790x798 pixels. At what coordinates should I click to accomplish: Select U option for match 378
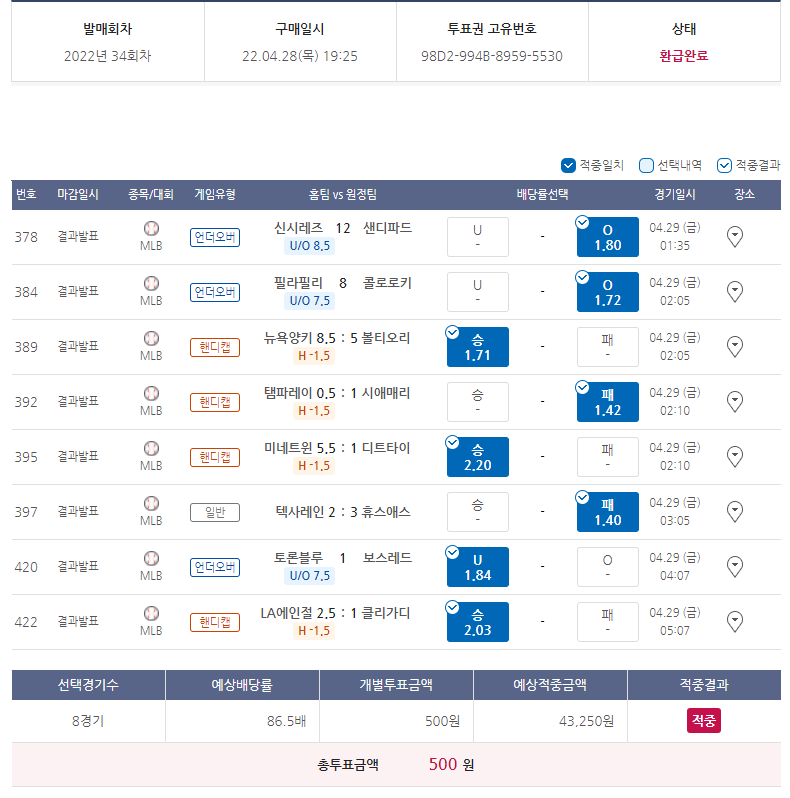pos(477,237)
